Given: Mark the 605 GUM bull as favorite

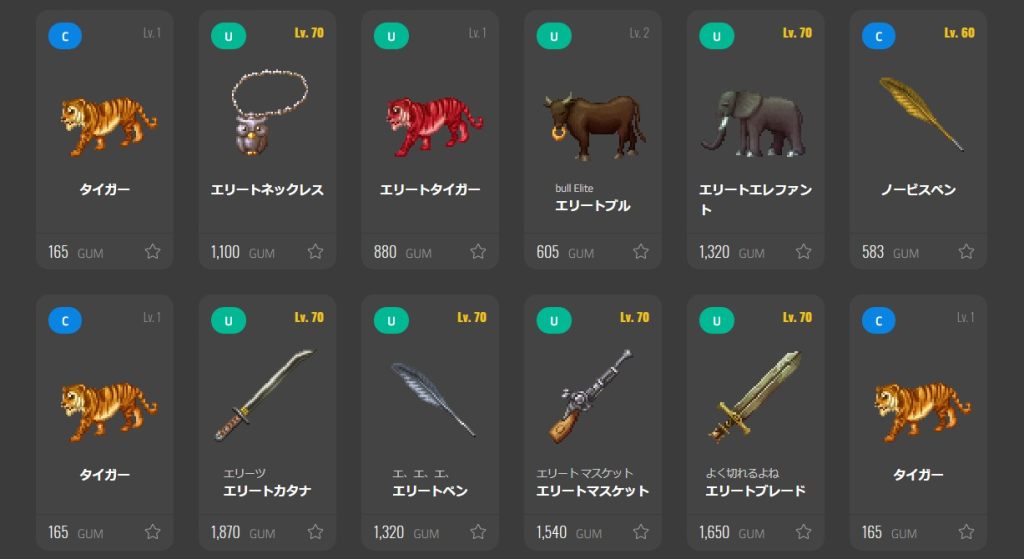Looking at the screenshot, I should point(641,251).
